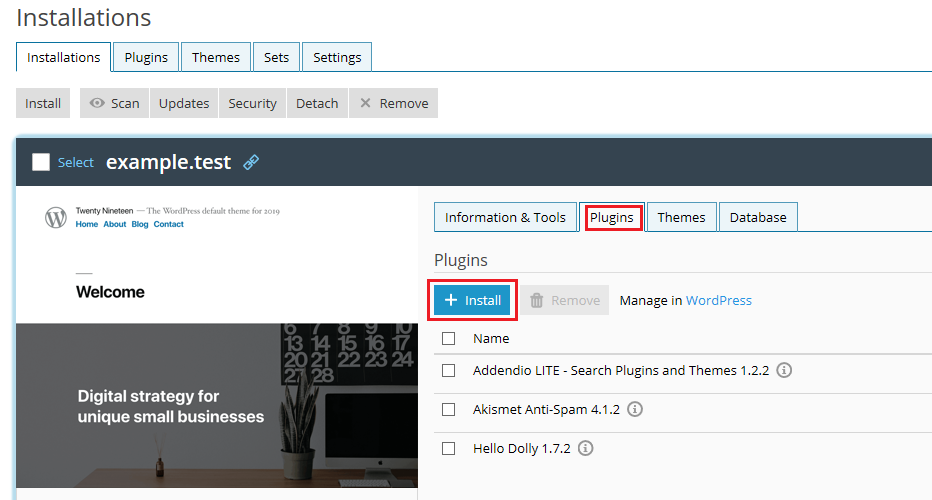
Task: Select the Hello Dolly plugin checkbox
Action: pos(449,449)
